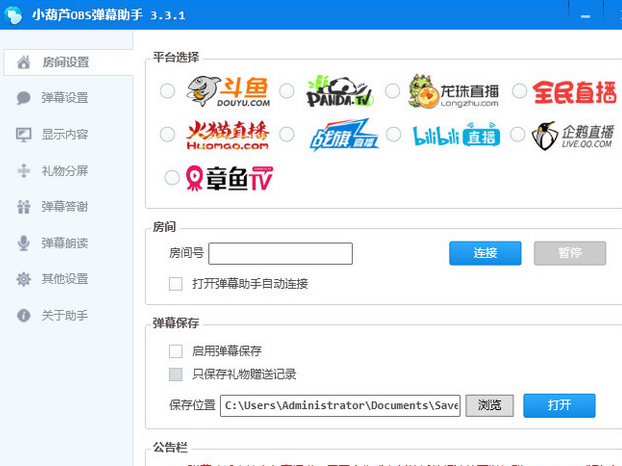Image resolution: width=622 pixels, height=466 pixels.
Task: Select the Douyu radio button
Action: coord(167,91)
